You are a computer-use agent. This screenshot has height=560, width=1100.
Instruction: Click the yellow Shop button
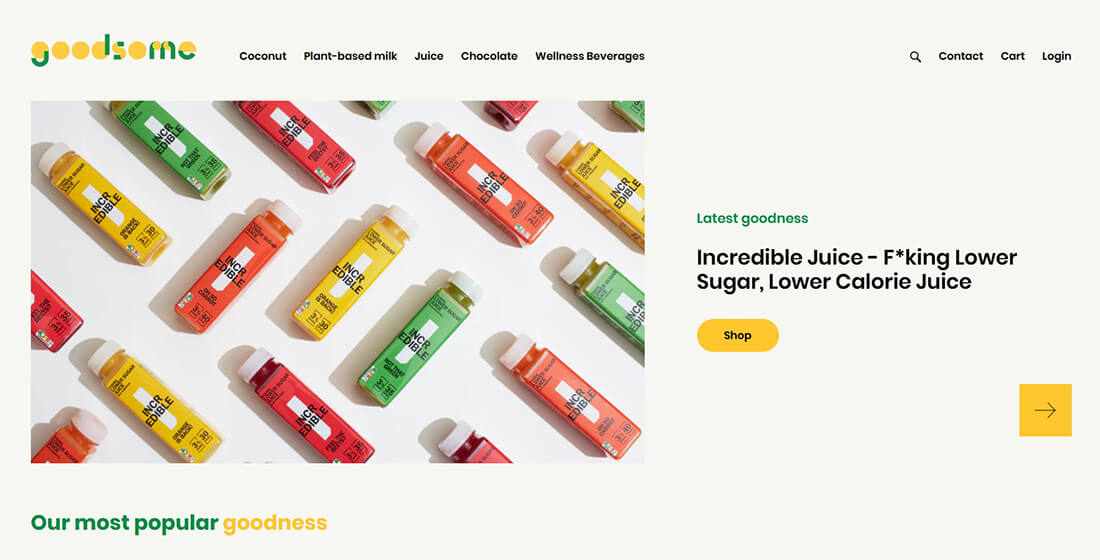[x=737, y=335]
